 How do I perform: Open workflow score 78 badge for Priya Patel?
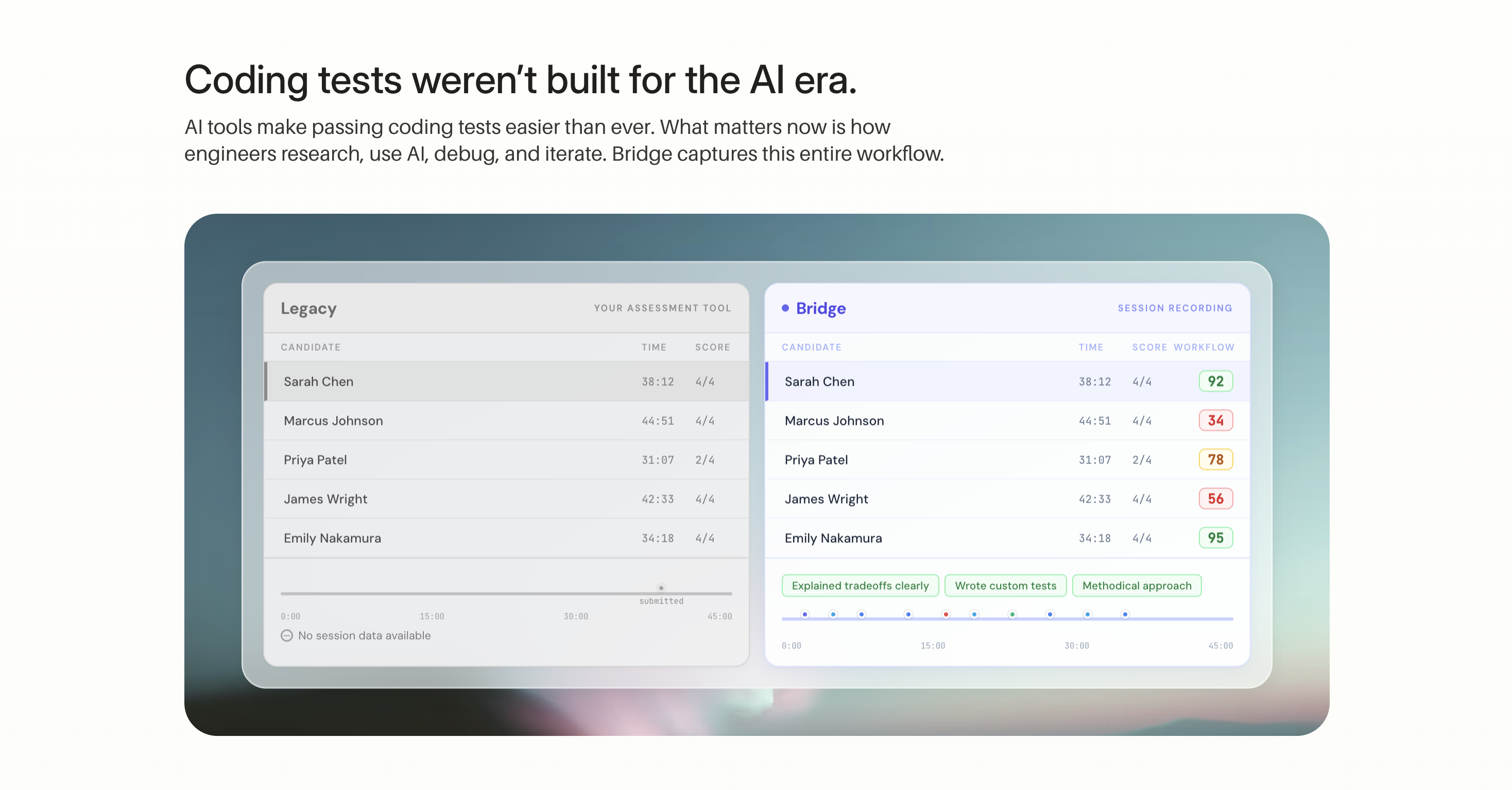tap(1215, 459)
